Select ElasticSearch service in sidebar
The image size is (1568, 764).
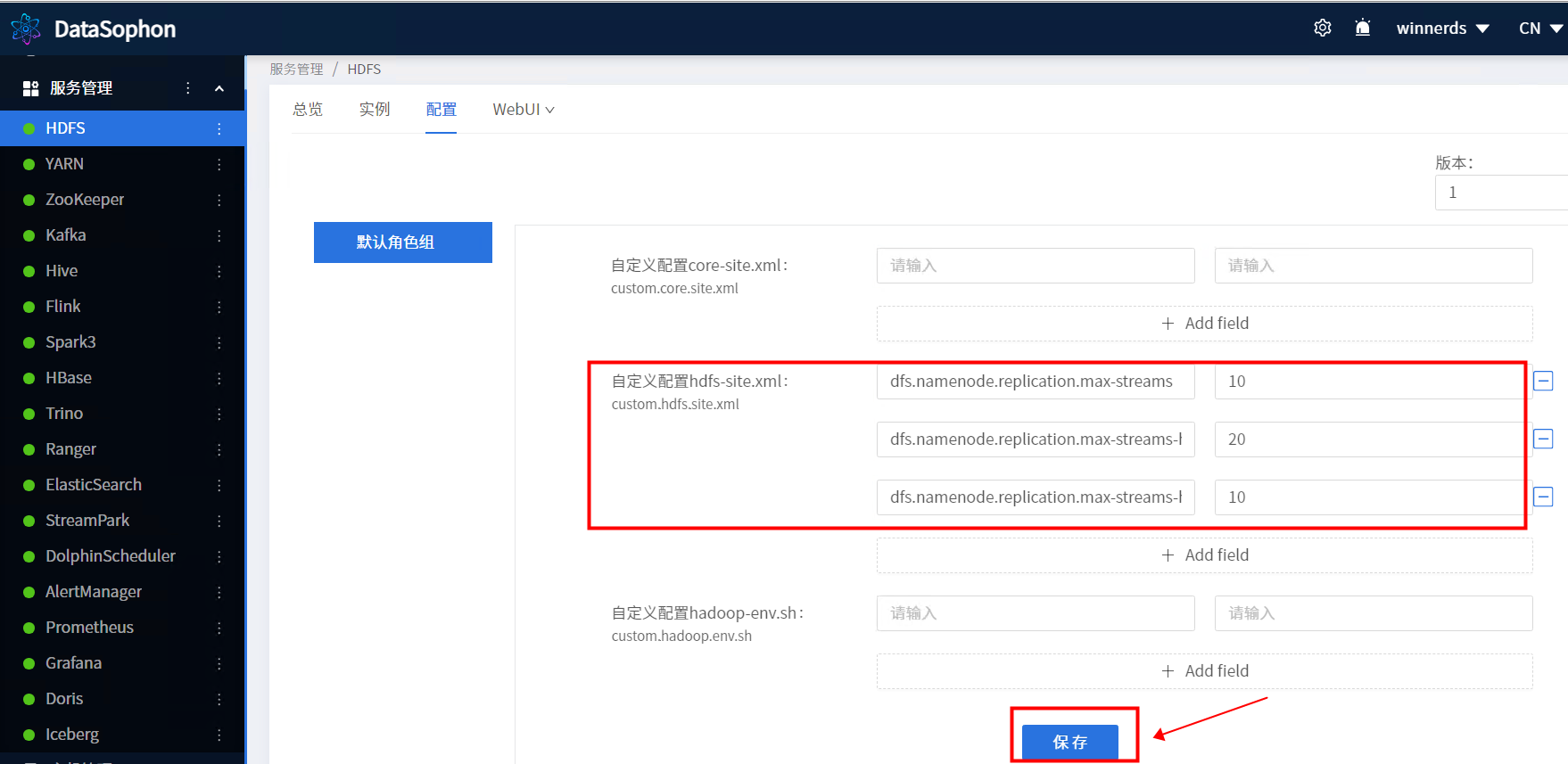point(122,485)
